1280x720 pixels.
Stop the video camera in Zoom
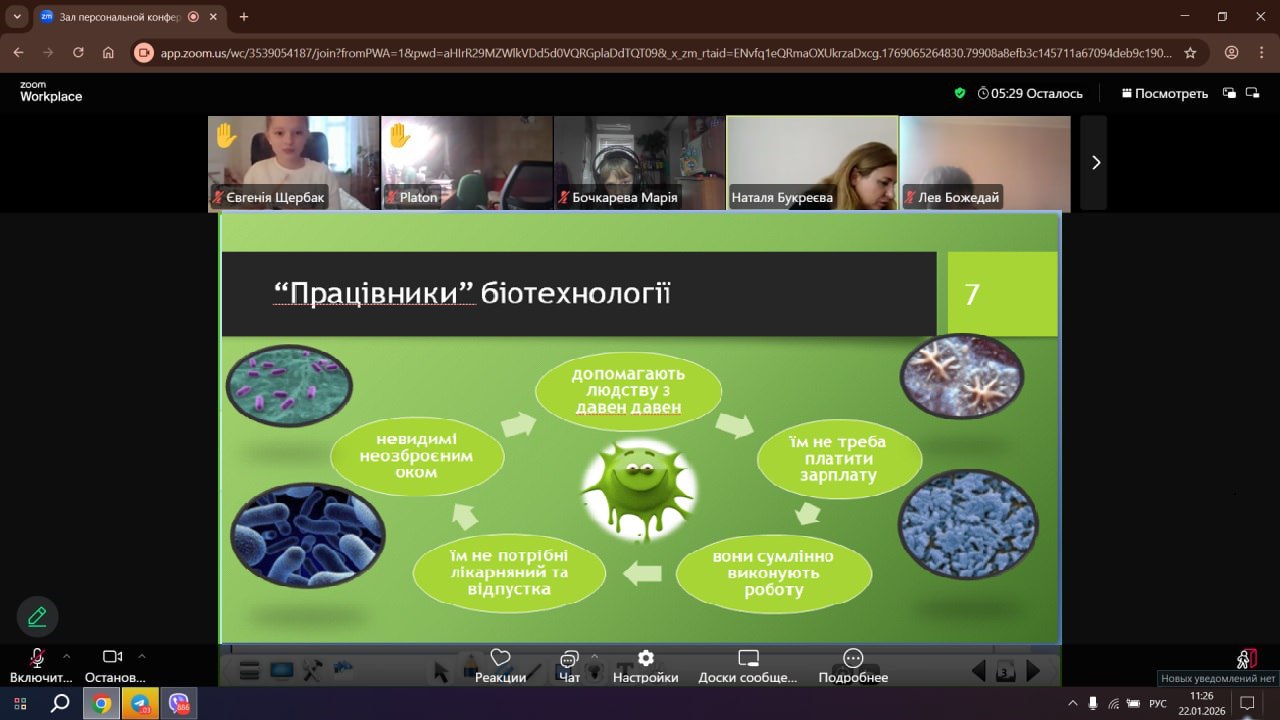coord(112,657)
